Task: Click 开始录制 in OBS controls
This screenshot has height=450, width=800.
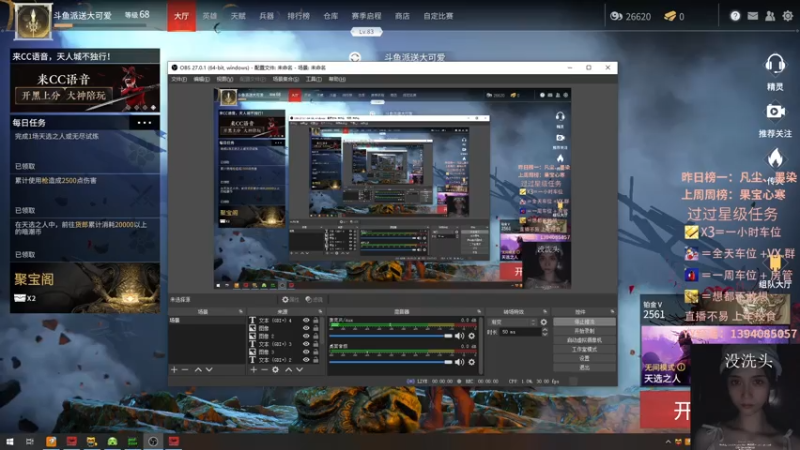Action: tap(584, 331)
